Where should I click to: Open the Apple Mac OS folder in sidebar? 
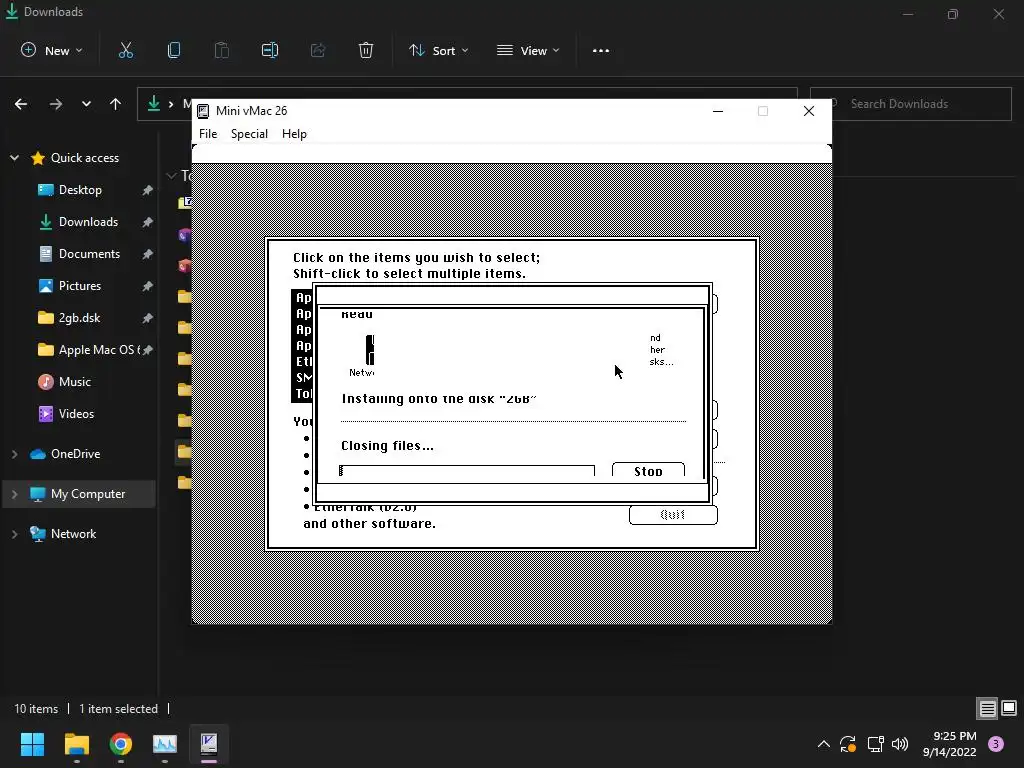[x=88, y=350]
